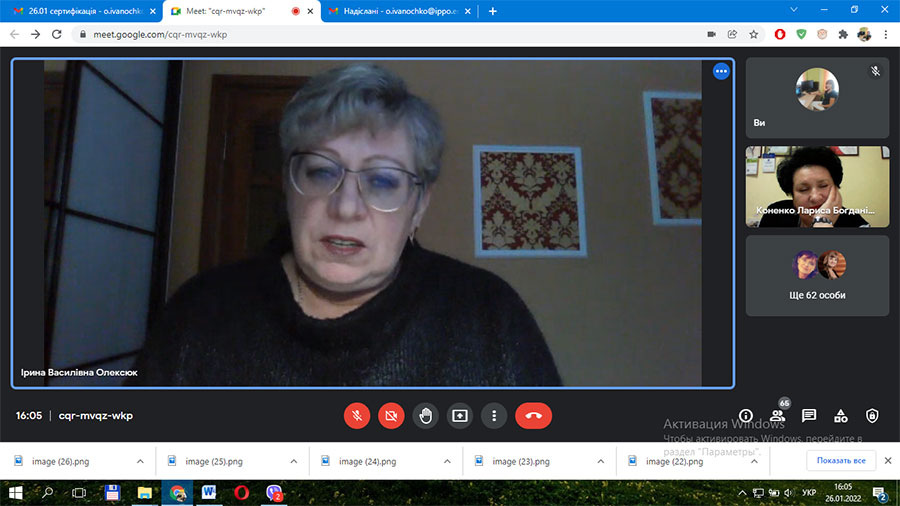Open the notification center
Viewport: 900px width, 506px height.
pos(880,493)
